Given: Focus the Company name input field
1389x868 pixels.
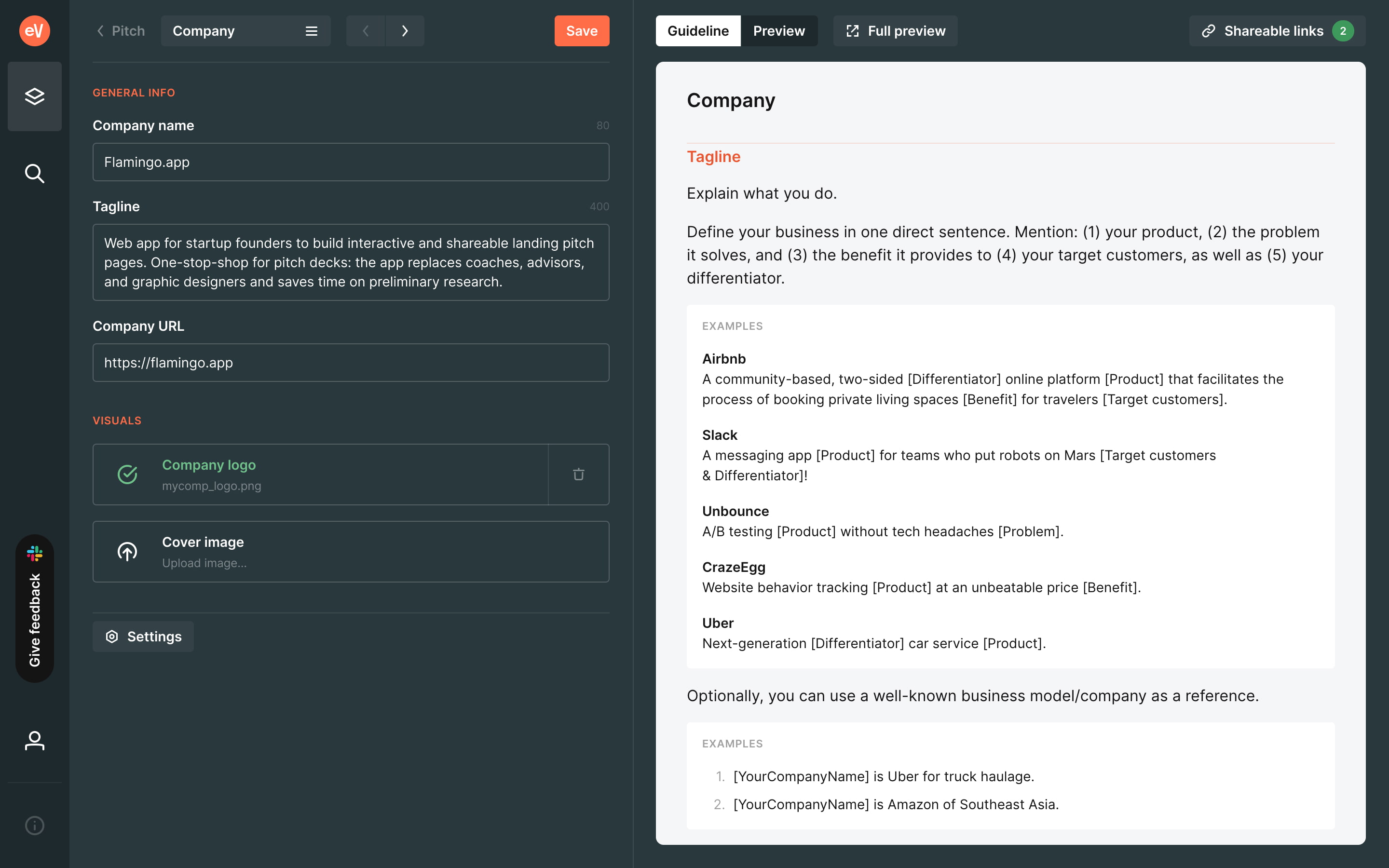Looking at the screenshot, I should pyautogui.click(x=351, y=162).
